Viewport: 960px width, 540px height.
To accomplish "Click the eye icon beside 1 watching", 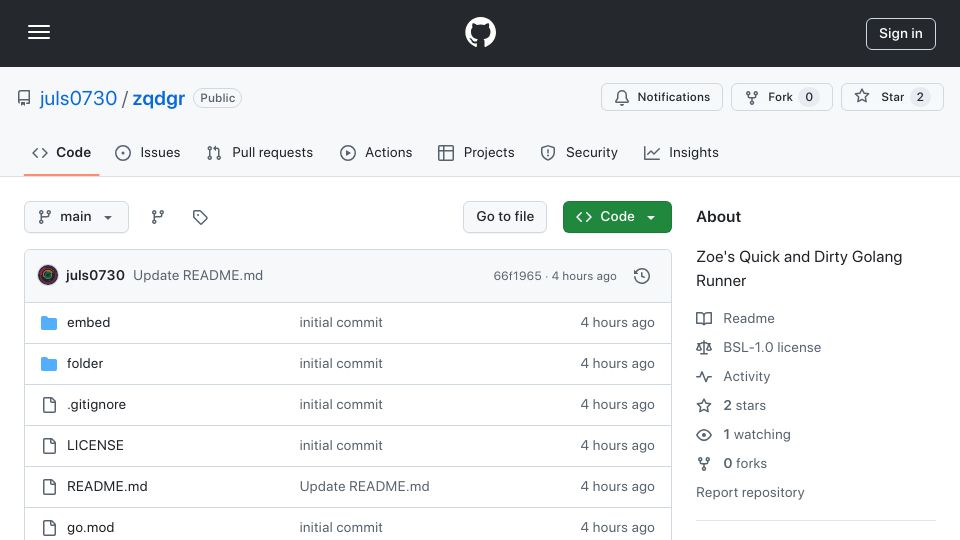I will point(704,435).
